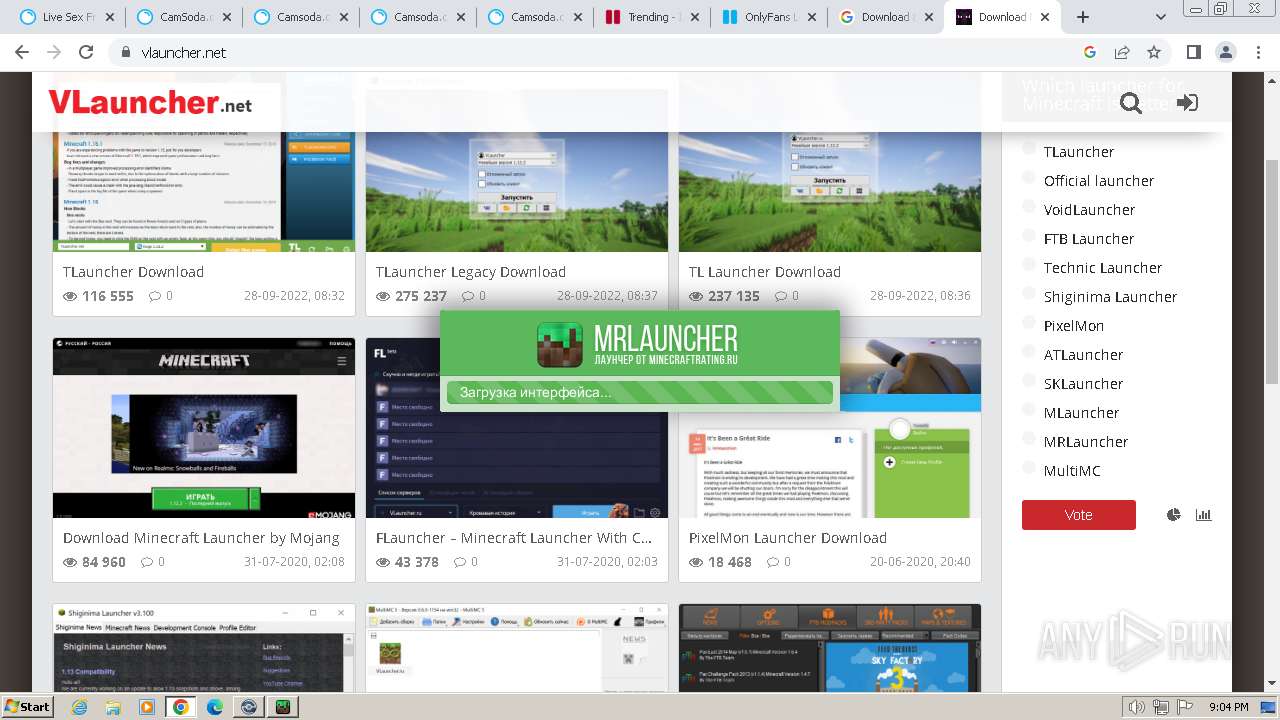1280x720 pixels.
Task: Open Download Minecraft Launcher by Mojang link
Action: 201,538
